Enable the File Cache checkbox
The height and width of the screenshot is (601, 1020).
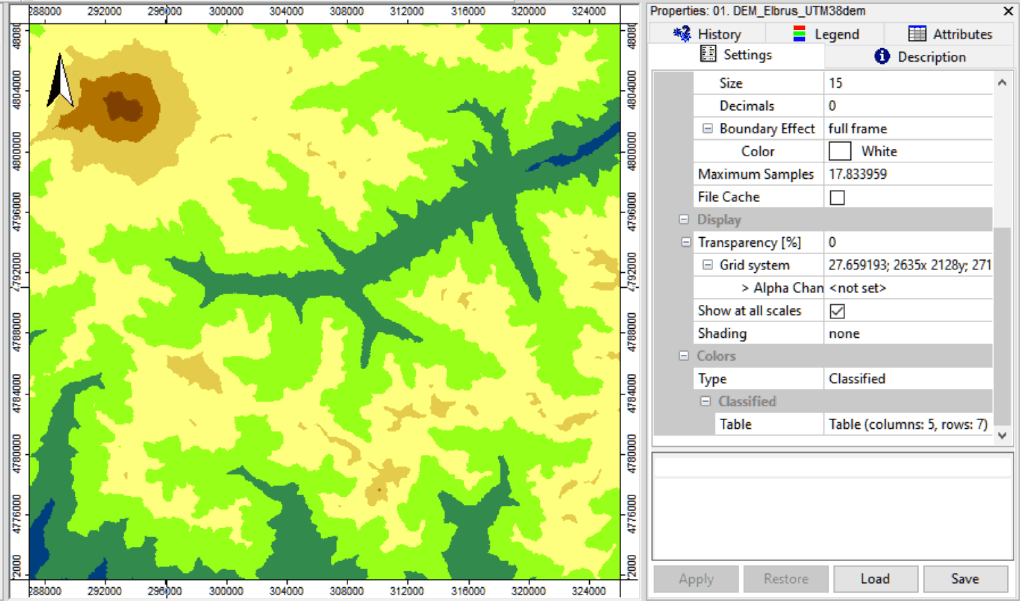pos(838,197)
